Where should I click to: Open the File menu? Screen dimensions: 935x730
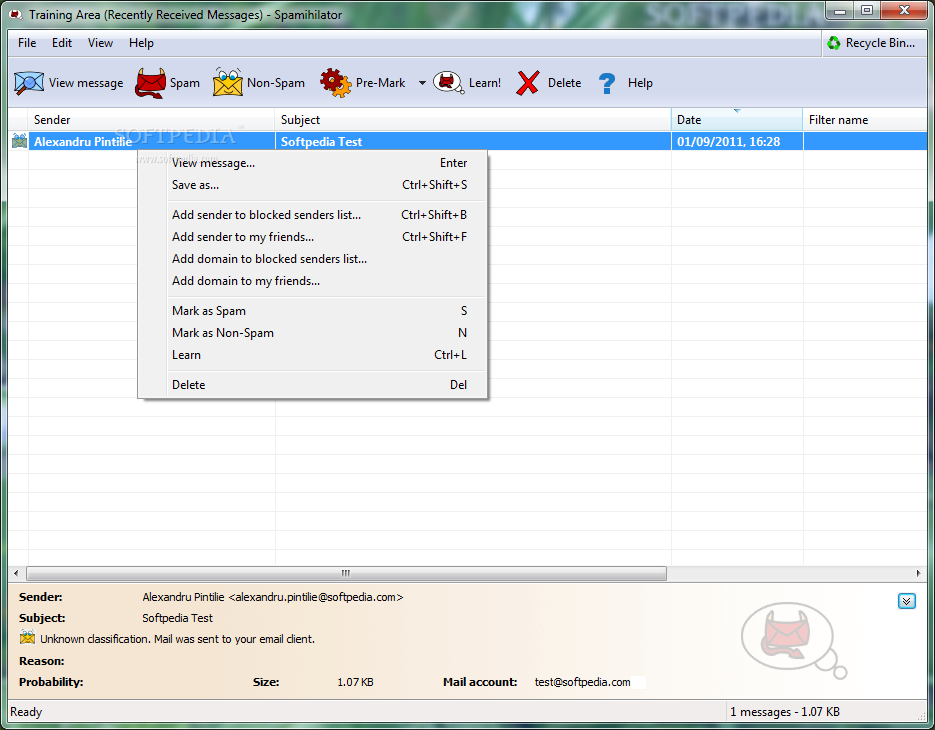point(27,43)
